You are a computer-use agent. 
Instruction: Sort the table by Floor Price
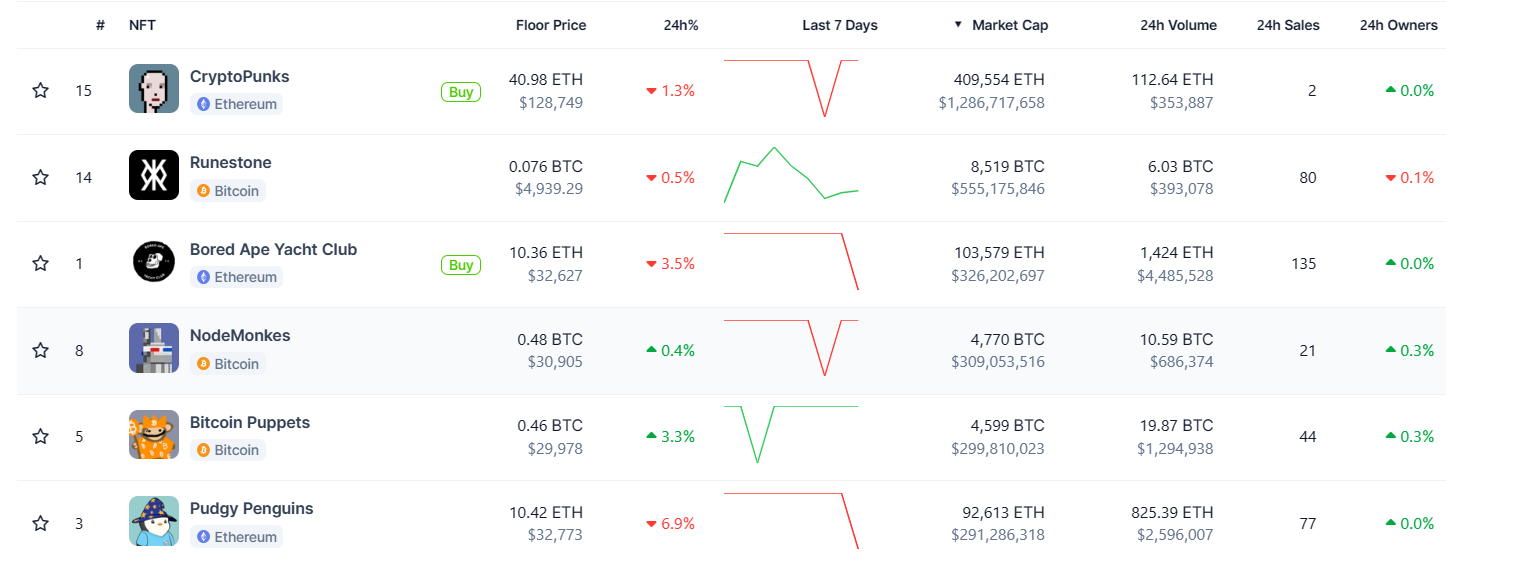pos(551,25)
